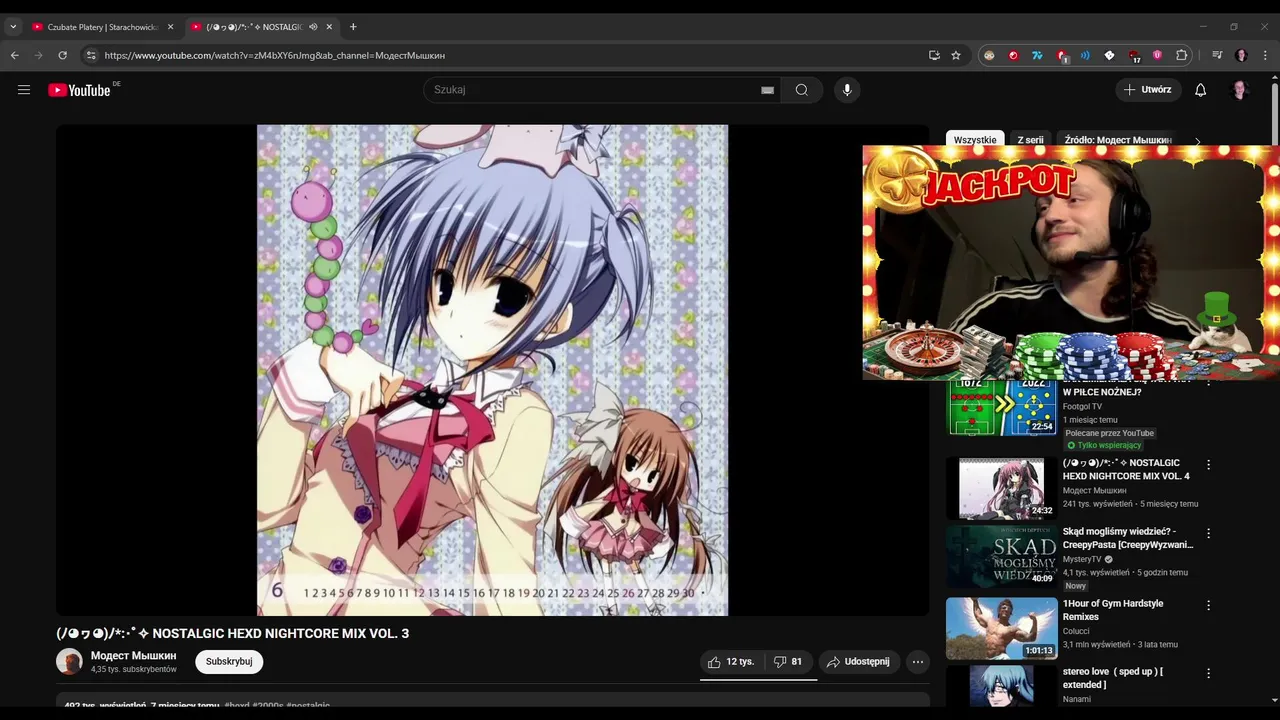Select the Z serii filter chip
The image size is (1280, 720).
(1030, 140)
